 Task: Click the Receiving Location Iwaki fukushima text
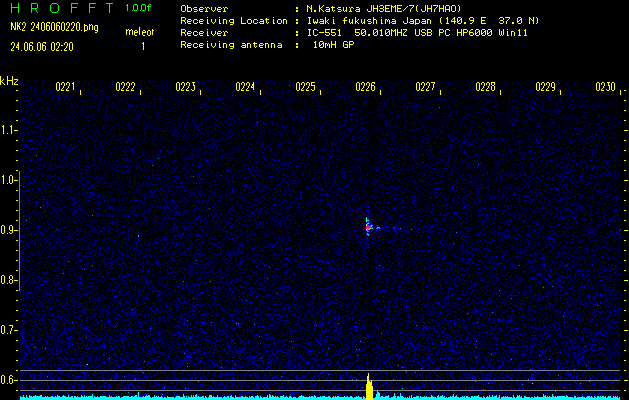360,21
